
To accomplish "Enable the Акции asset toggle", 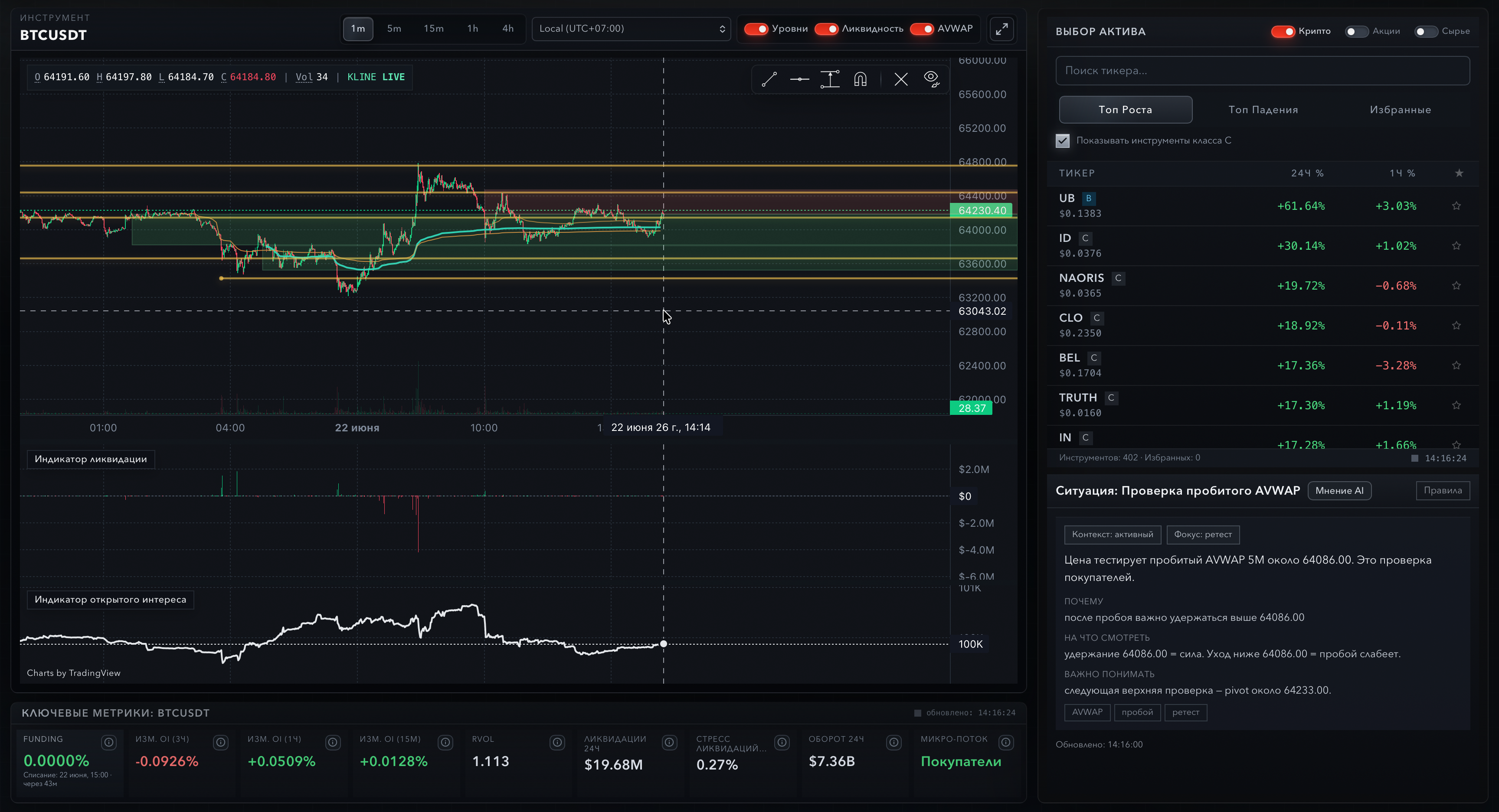I will (x=1356, y=31).
